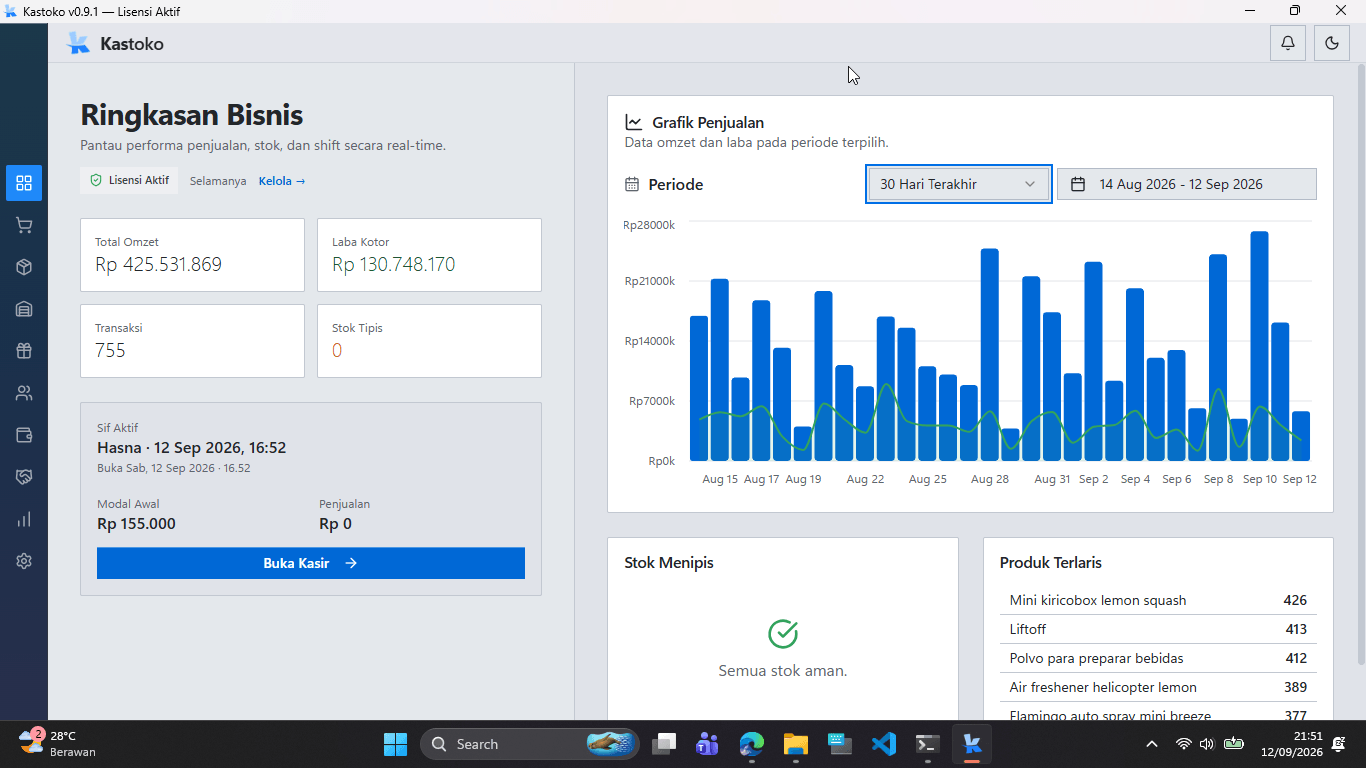
Task: Open the settings gear icon in sidebar
Action: pyautogui.click(x=24, y=561)
